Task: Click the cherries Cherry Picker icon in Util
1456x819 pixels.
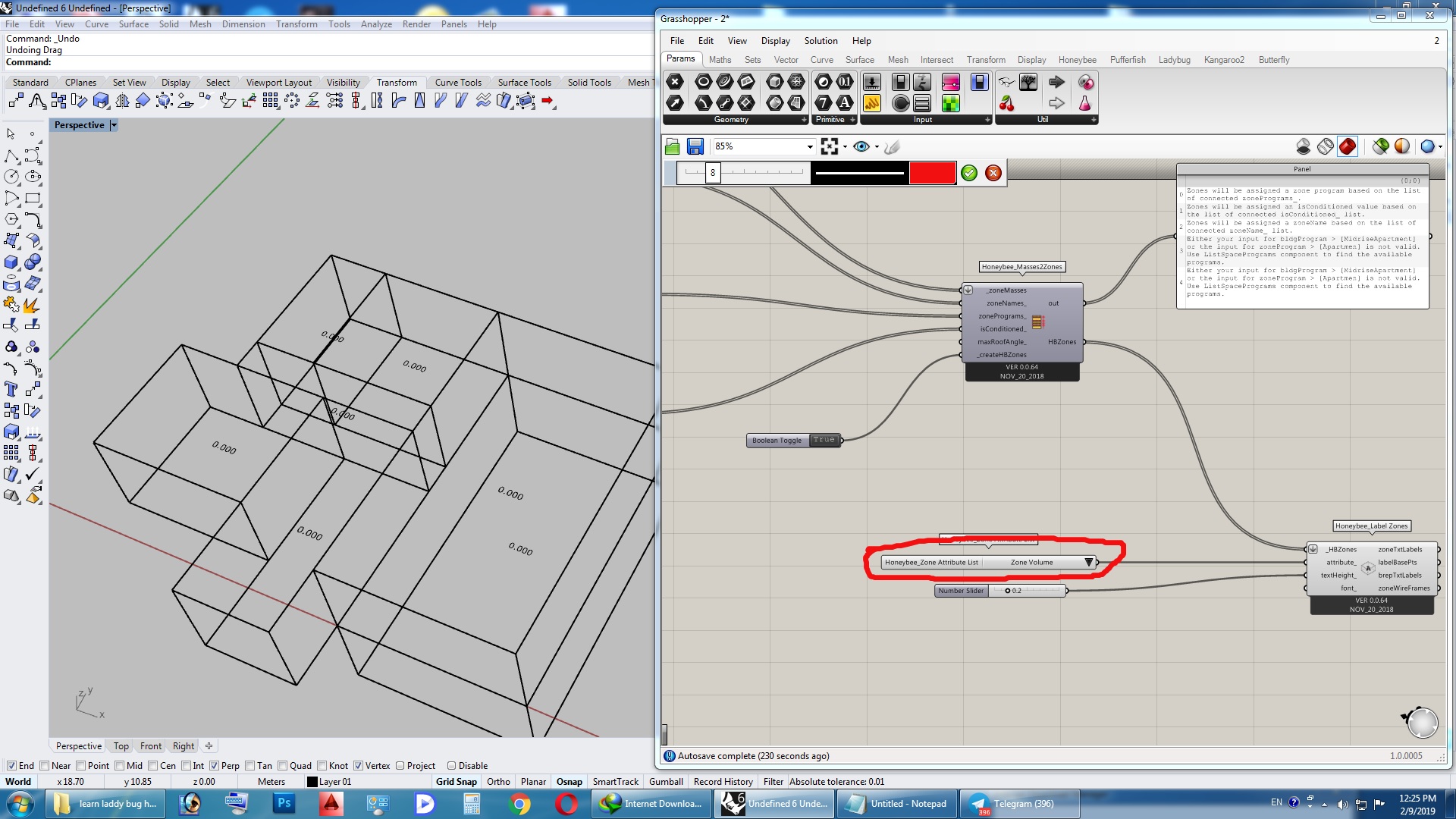Action: point(1007,102)
